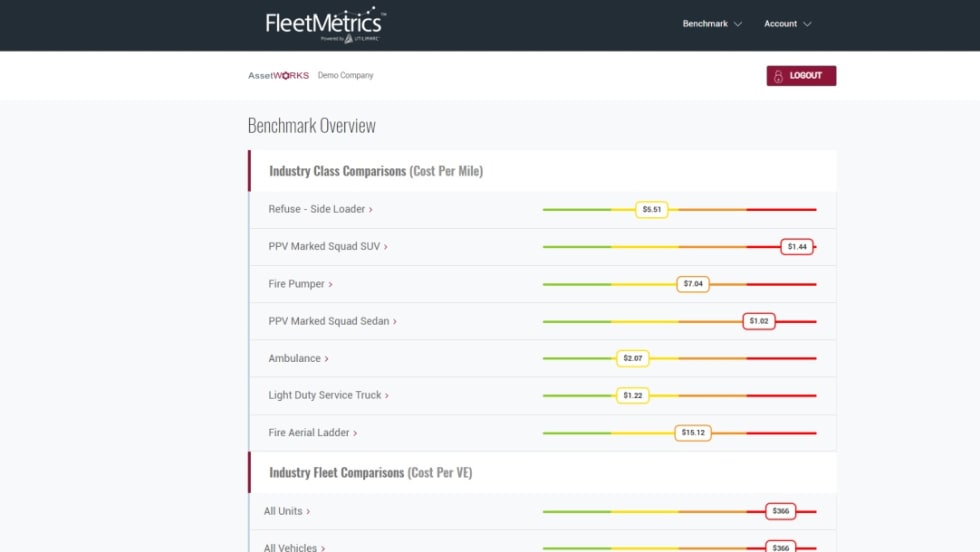
Task: Open Refuse - Side Loader comparison
Action: (320, 210)
